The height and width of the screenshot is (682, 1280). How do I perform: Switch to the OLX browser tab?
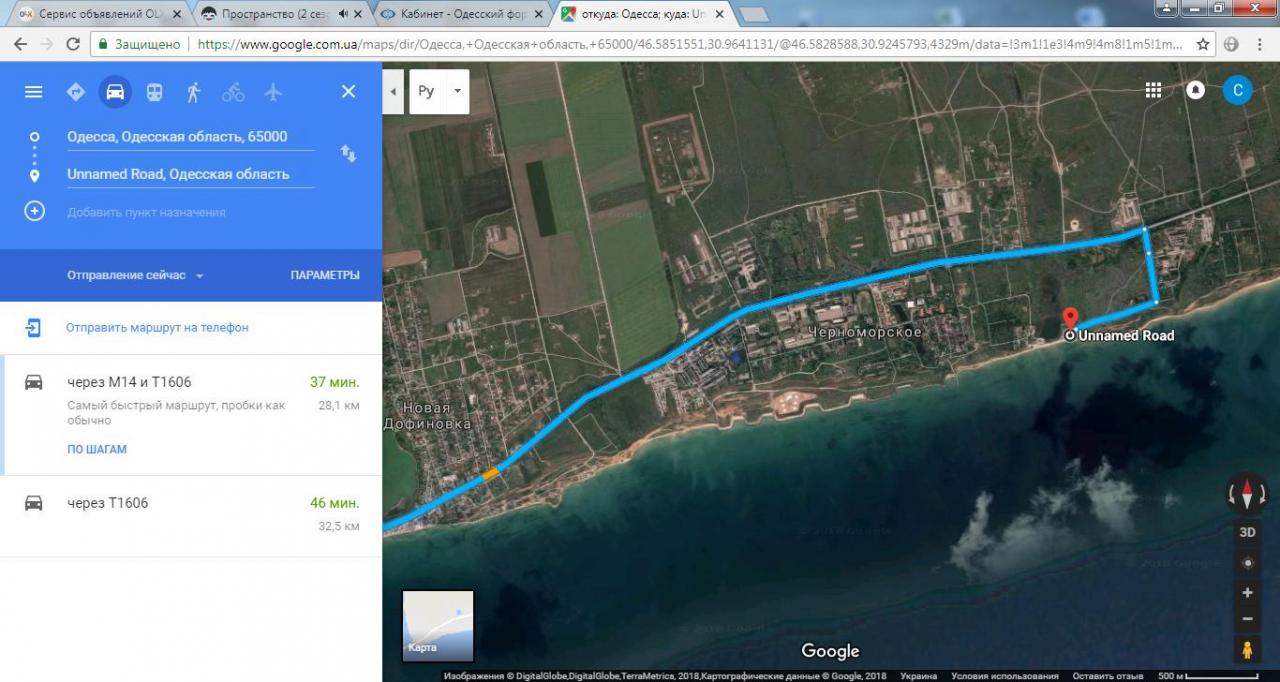coord(100,14)
